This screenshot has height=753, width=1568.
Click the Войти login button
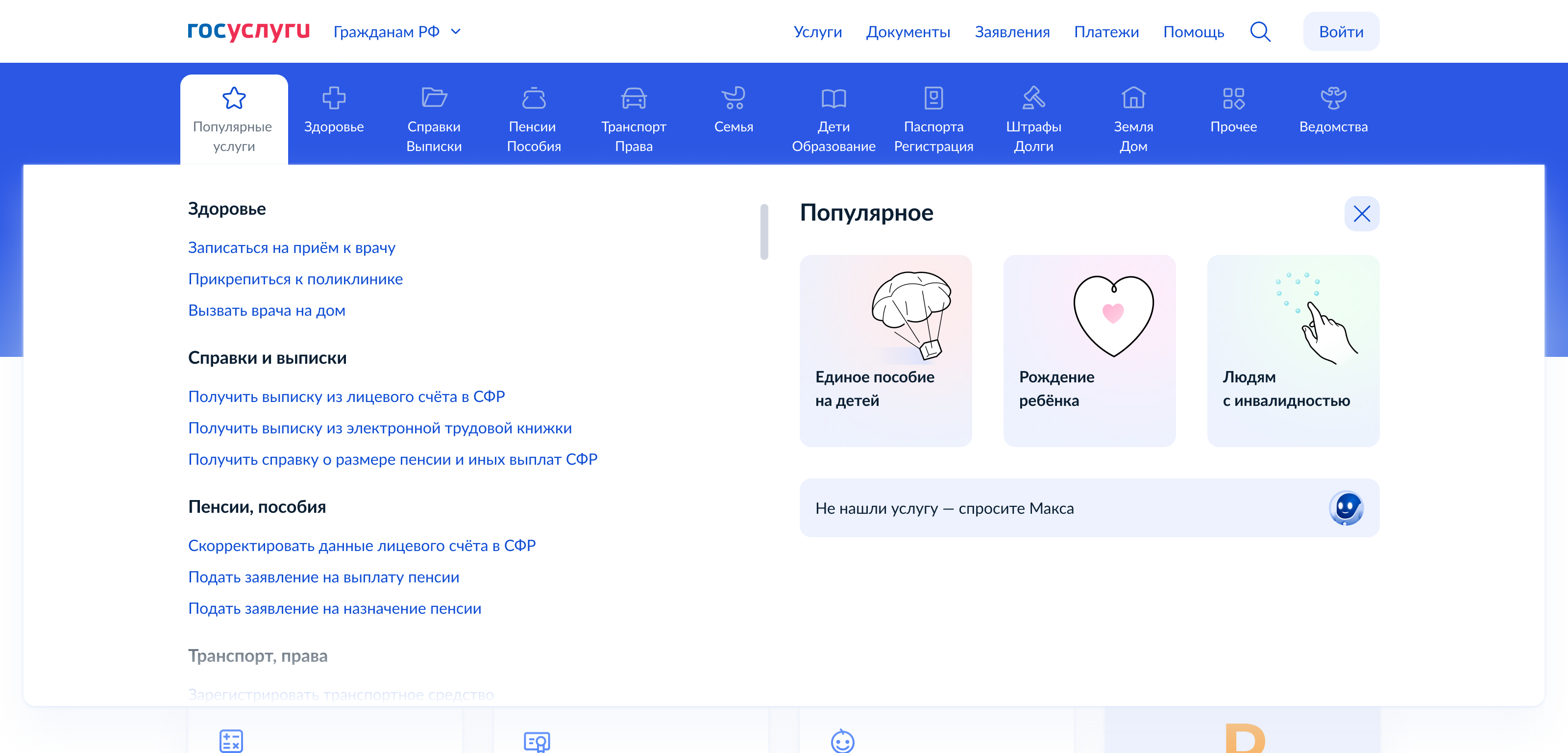coord(1341,32)
